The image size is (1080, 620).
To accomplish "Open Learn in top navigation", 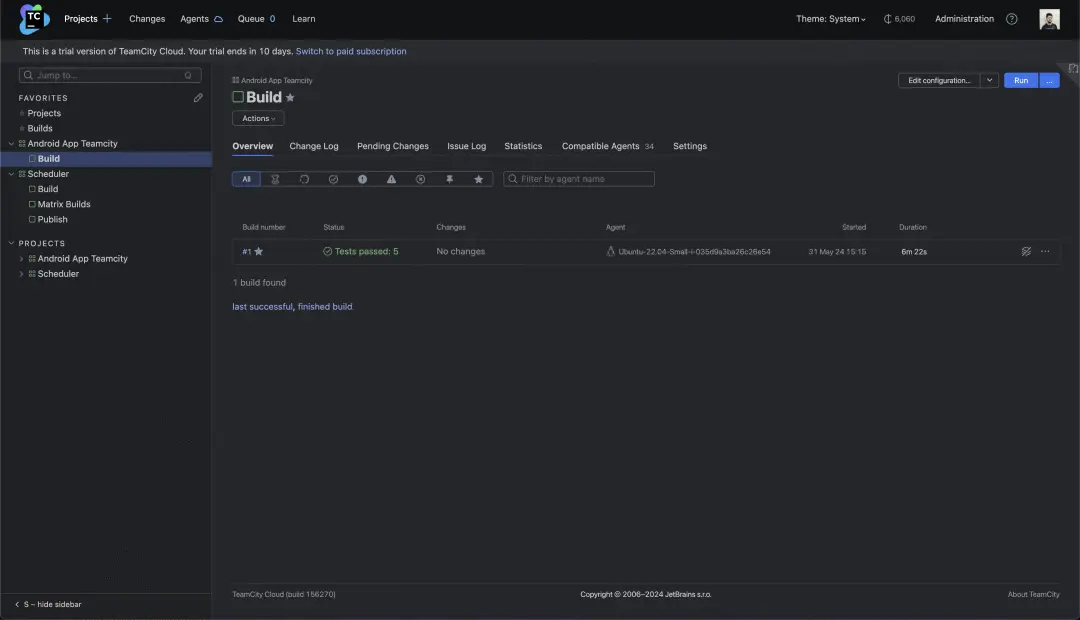I will [304, 19].
